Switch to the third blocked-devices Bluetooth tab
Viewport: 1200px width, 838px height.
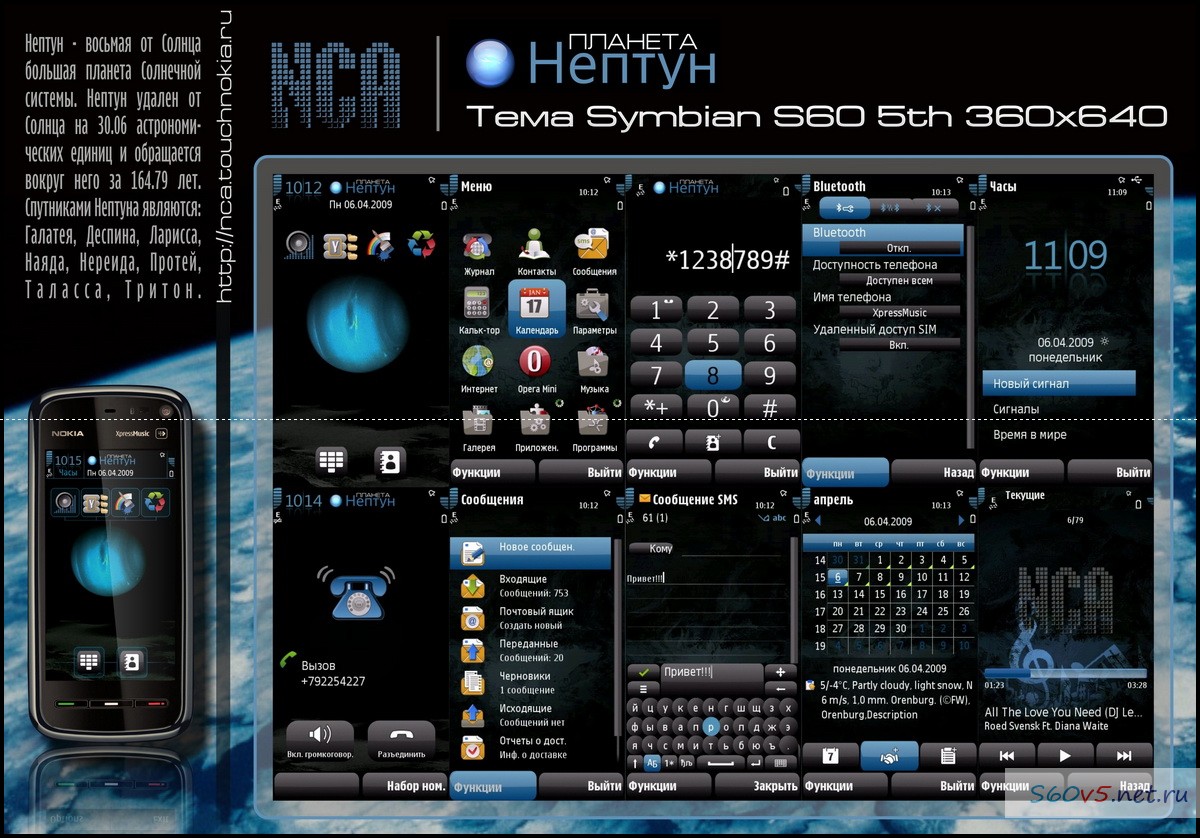coord(934,207)
